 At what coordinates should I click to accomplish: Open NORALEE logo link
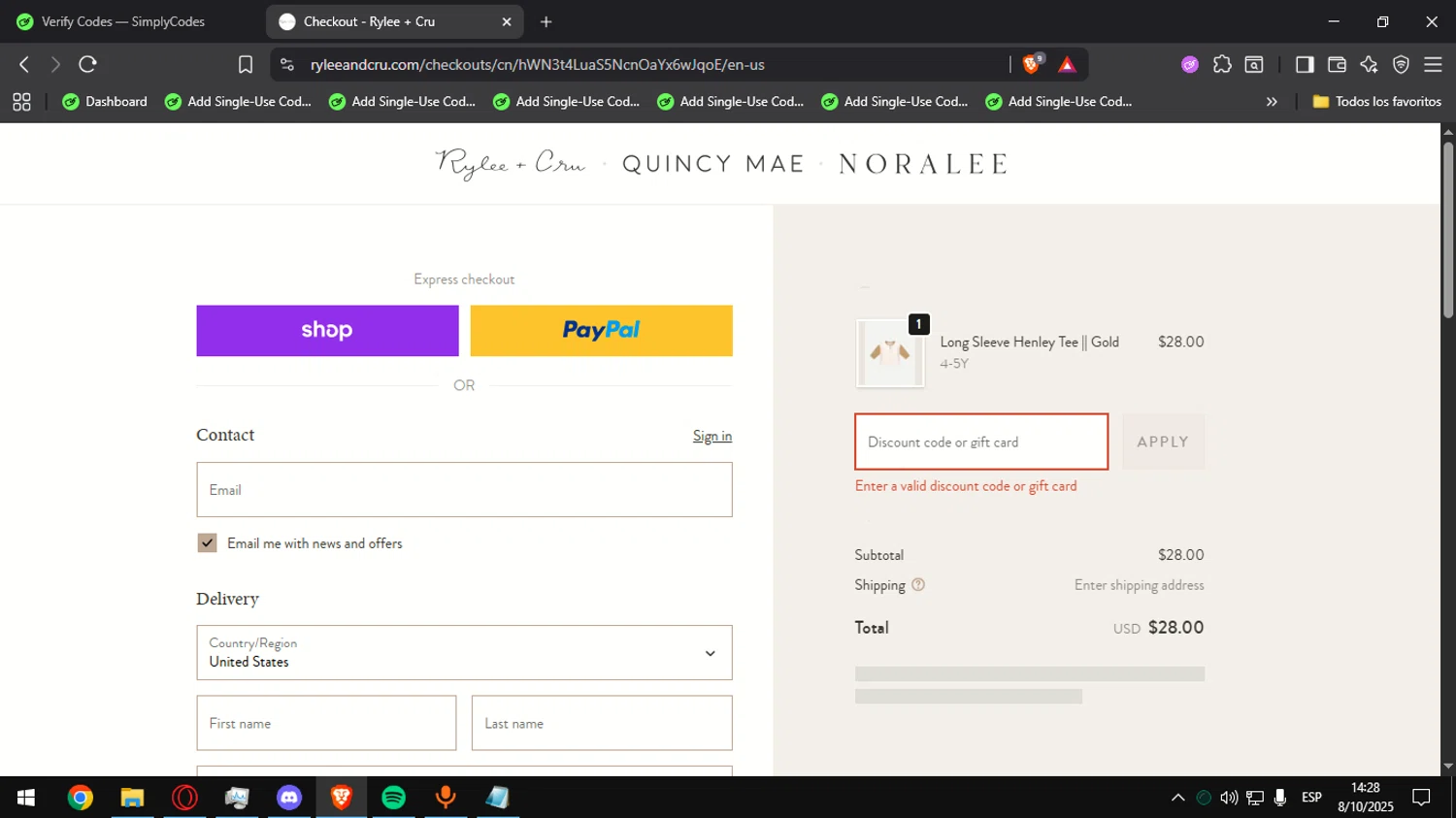point(922,164)
